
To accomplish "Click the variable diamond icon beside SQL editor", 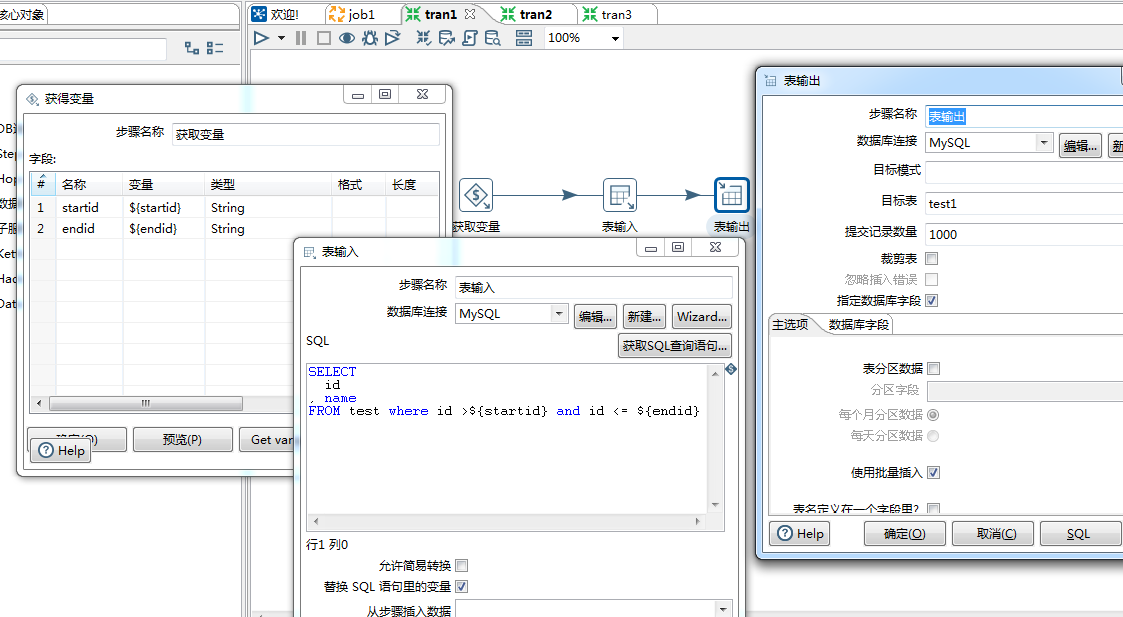I will pyautogui.click(x=731, y=369).
